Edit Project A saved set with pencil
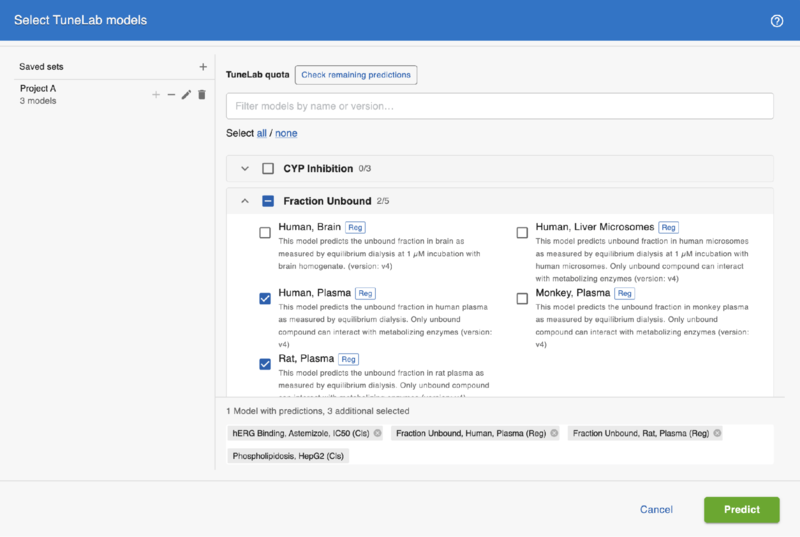The width and height of the screenshot is (800, 537). (186, 95)
